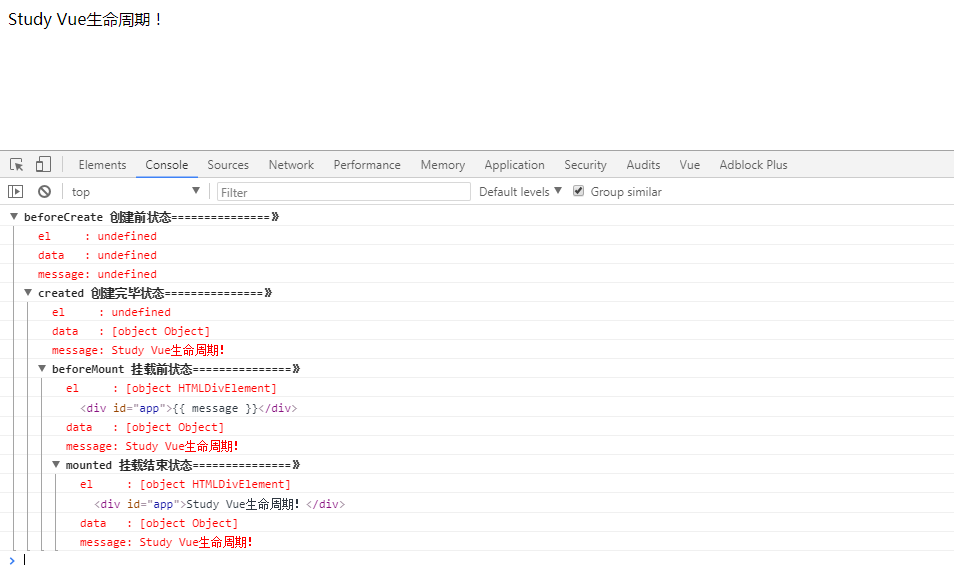Open the Audits tab
The height and width of the screenshot is (565, 954).
(643, 165)
